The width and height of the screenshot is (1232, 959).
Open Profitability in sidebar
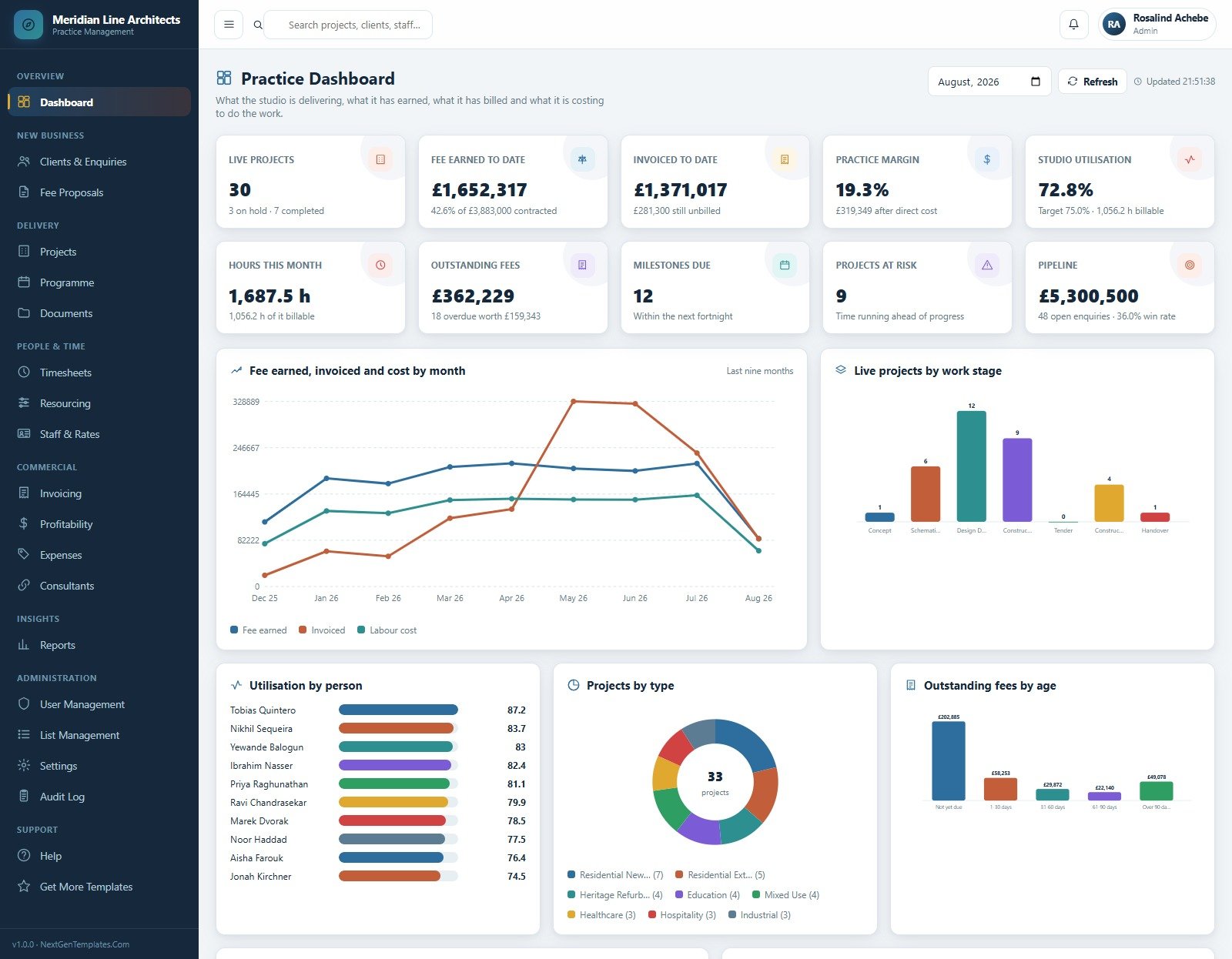pos(99,524)
